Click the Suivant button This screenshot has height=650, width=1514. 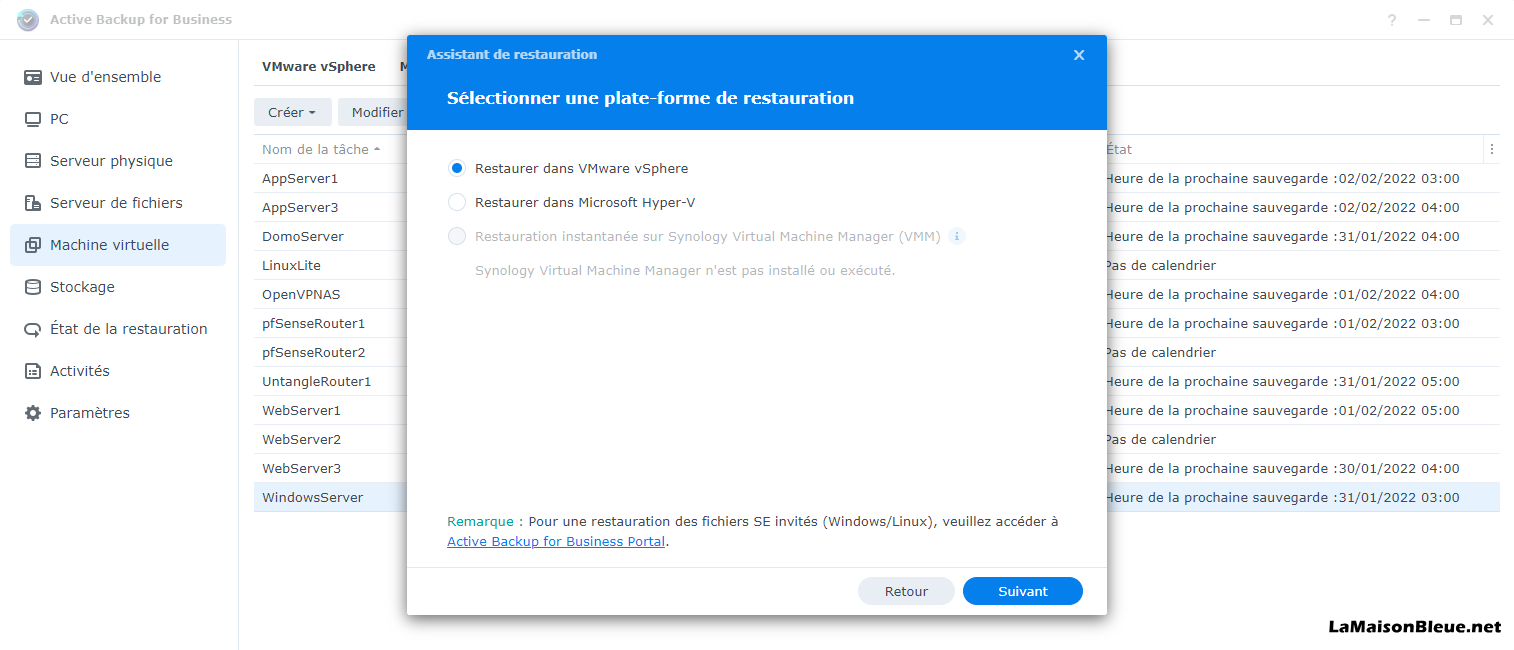click(1023, 591)
